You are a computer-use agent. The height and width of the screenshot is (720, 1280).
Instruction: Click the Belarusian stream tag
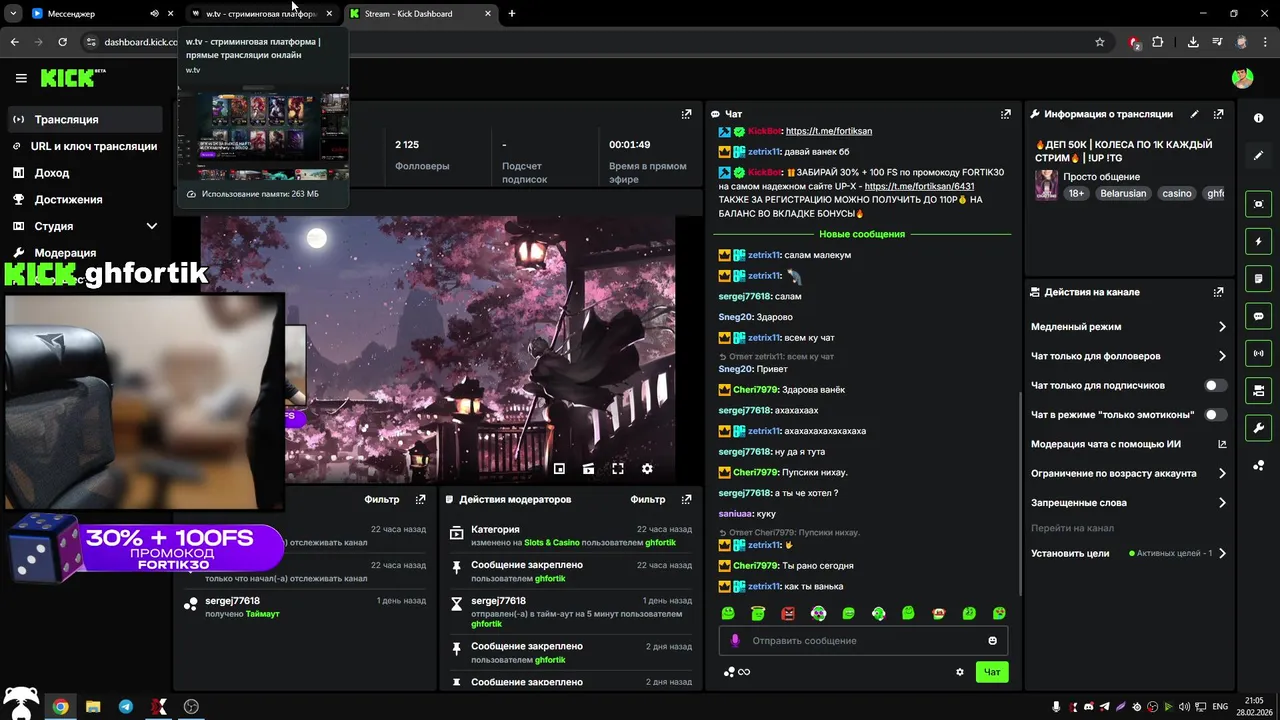[x=1123, y=193]
